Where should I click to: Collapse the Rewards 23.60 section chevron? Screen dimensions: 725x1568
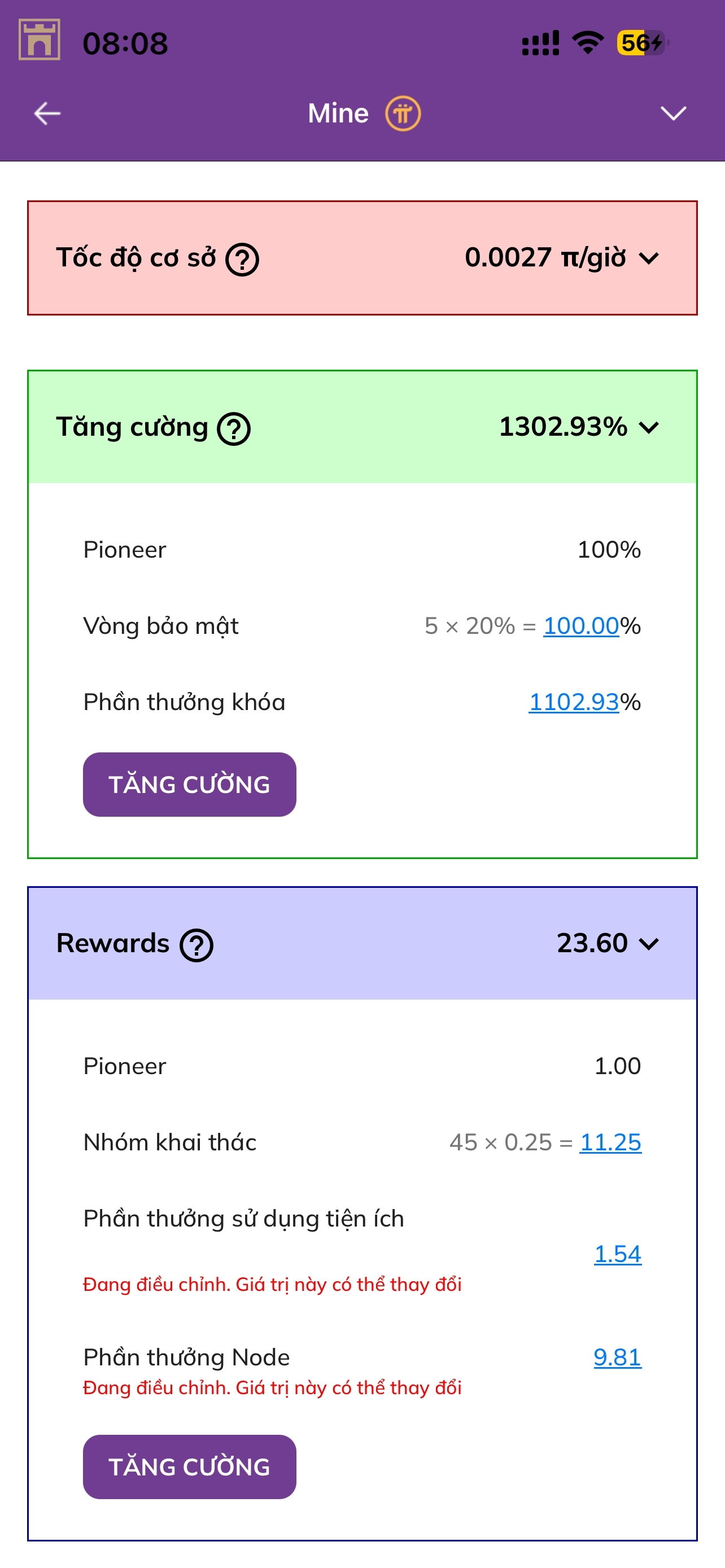(649, 944)
